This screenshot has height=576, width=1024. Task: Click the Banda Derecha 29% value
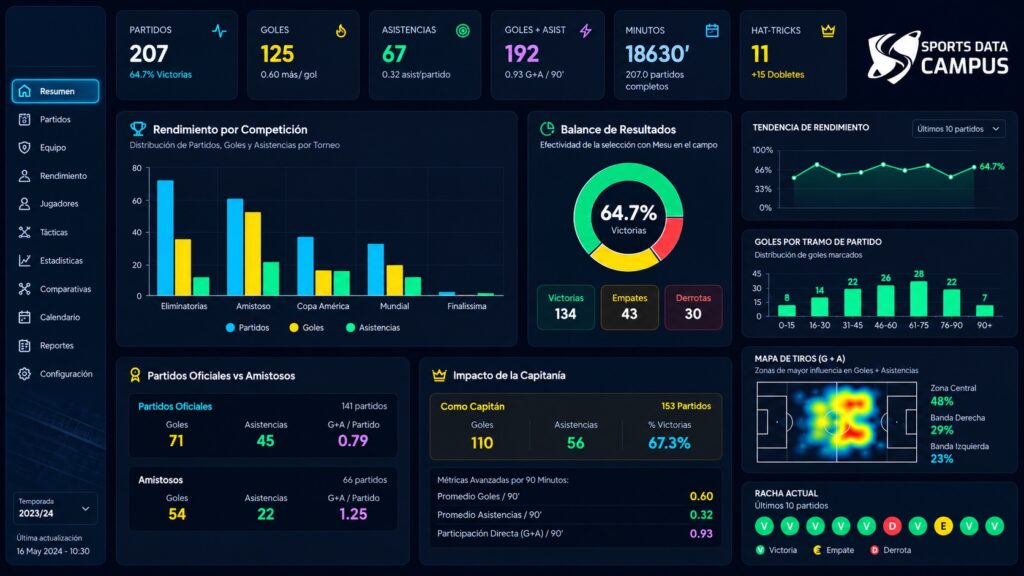click(942, 430)
